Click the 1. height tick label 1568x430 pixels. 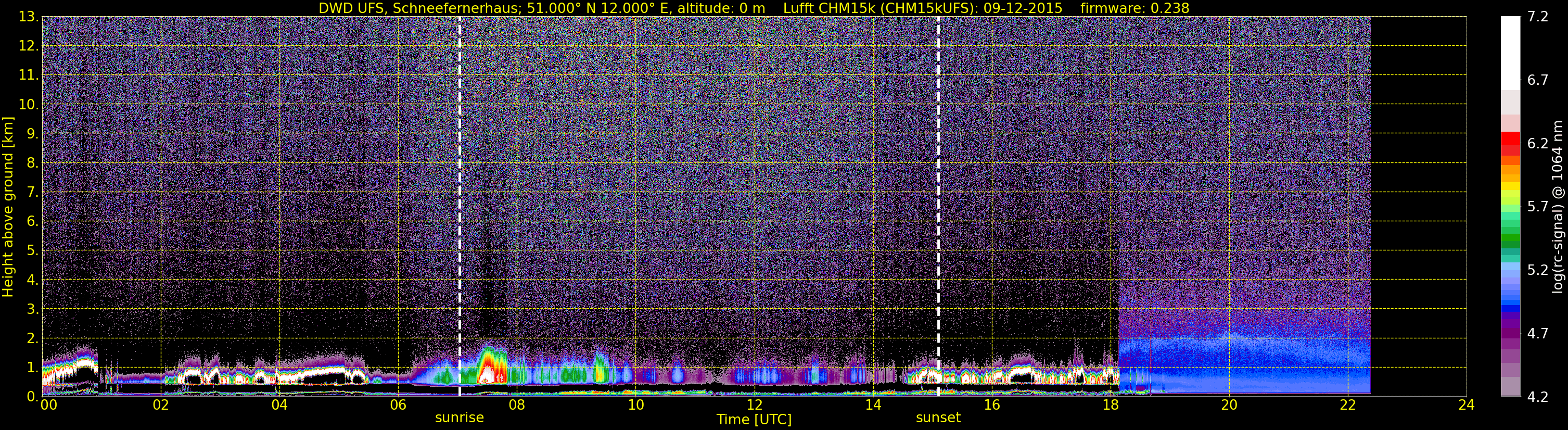click(x=33, y=367)
